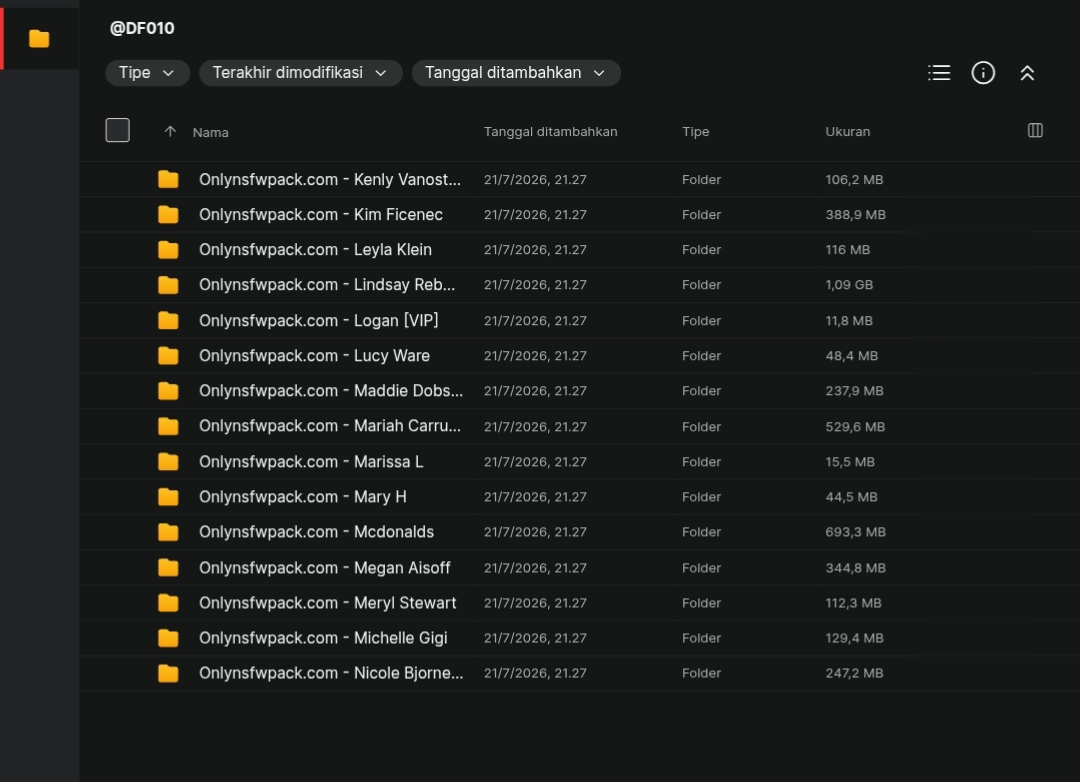Click the date cell in Lucy Ware row
This screenshot has height=782, width=1080.
tap(535, 356)
